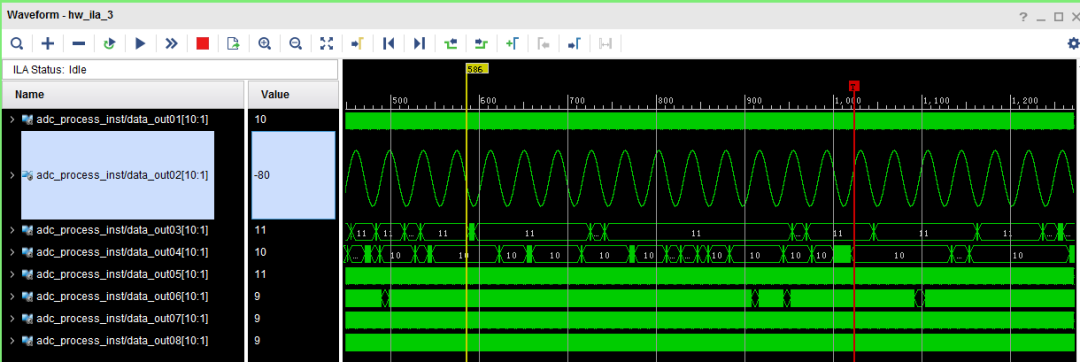The image size is (1080, 362).
Task: Go to next marker
Action: click(574, 44)
